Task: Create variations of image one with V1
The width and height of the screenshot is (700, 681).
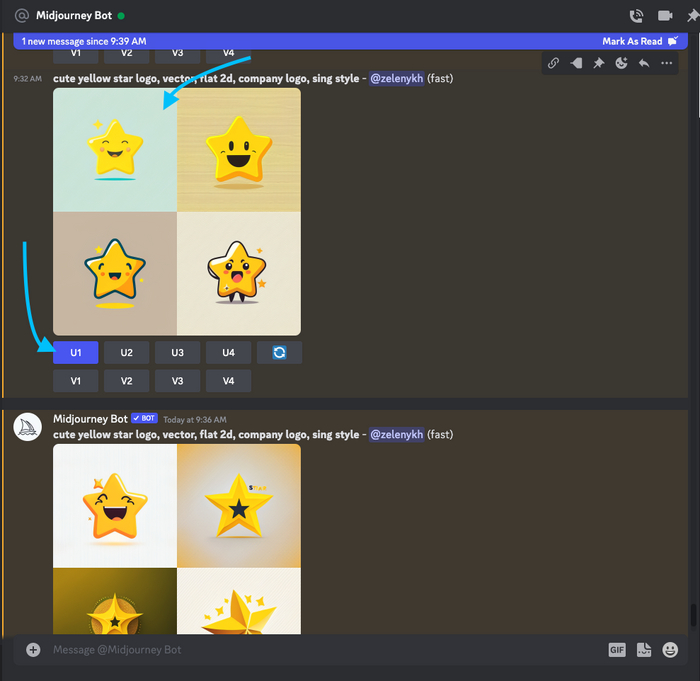Action: tap(75, 381)
